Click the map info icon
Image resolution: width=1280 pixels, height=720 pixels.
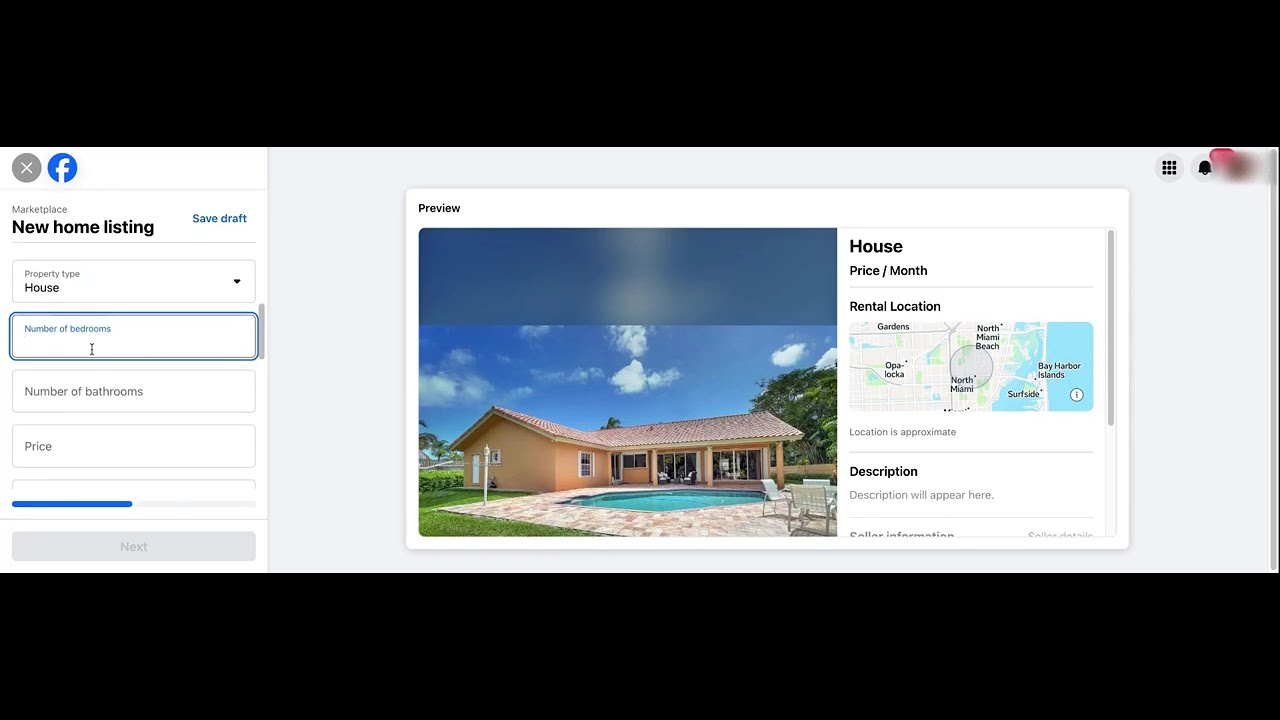pos(1077,395)
